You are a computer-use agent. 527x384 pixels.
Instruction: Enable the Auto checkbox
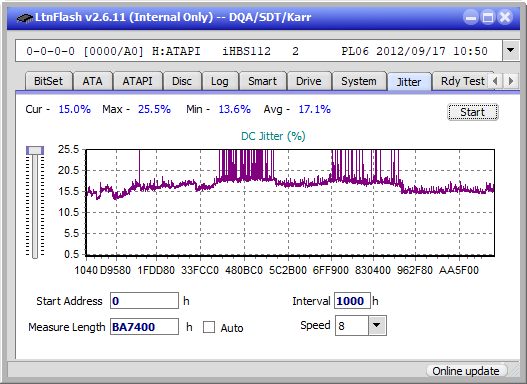point(209,327)
